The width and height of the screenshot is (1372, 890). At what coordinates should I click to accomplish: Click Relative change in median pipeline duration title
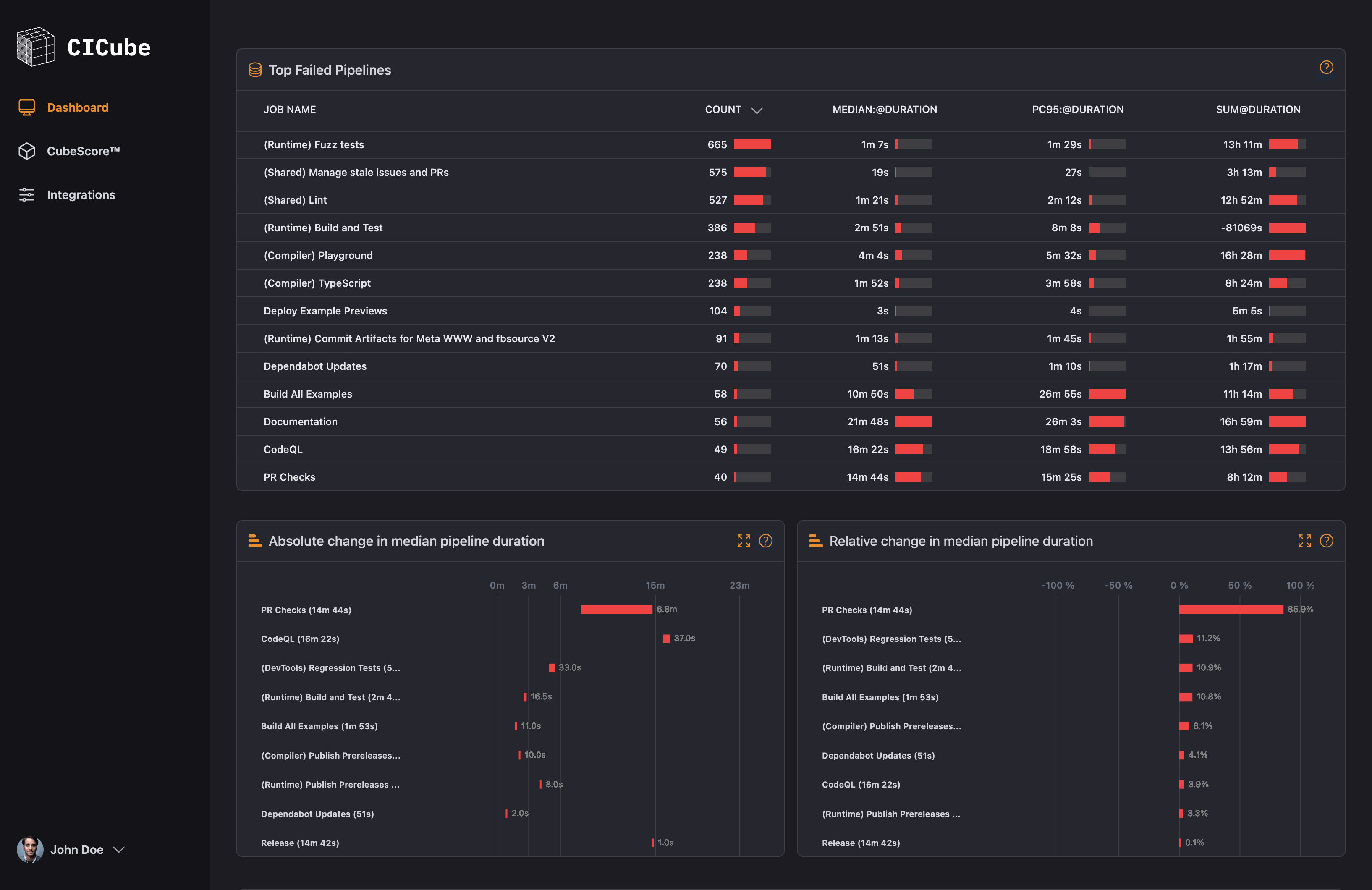coord(961,541)
